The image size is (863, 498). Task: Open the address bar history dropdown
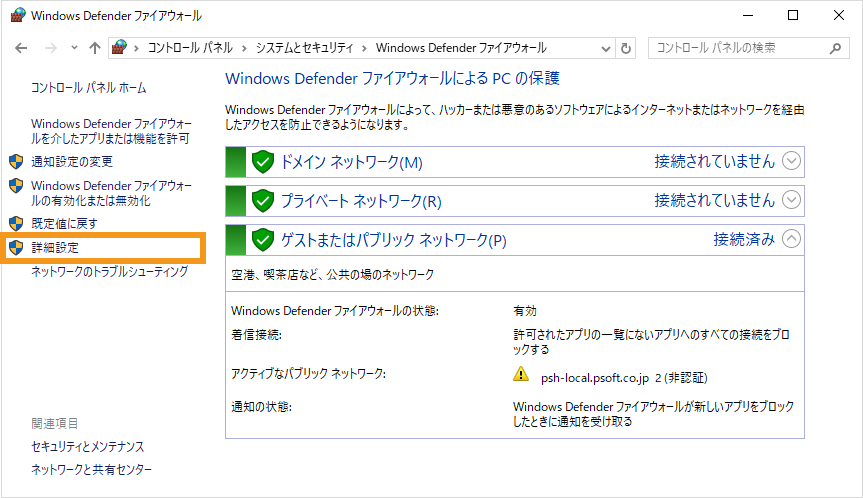604,48
